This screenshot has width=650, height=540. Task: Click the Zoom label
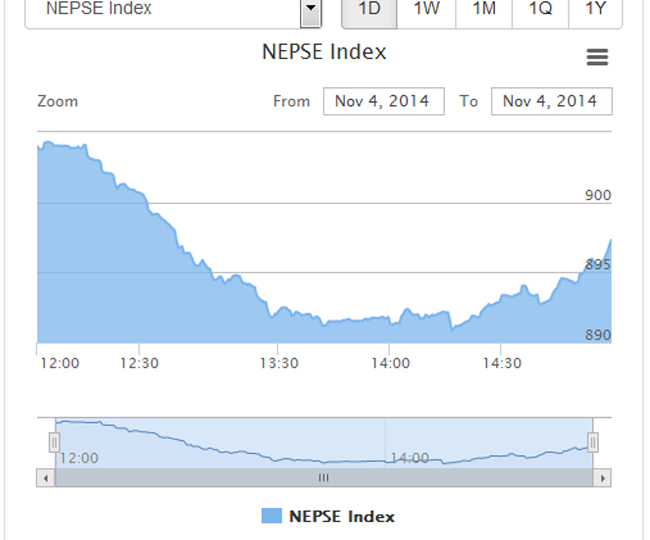click(58, 102)
